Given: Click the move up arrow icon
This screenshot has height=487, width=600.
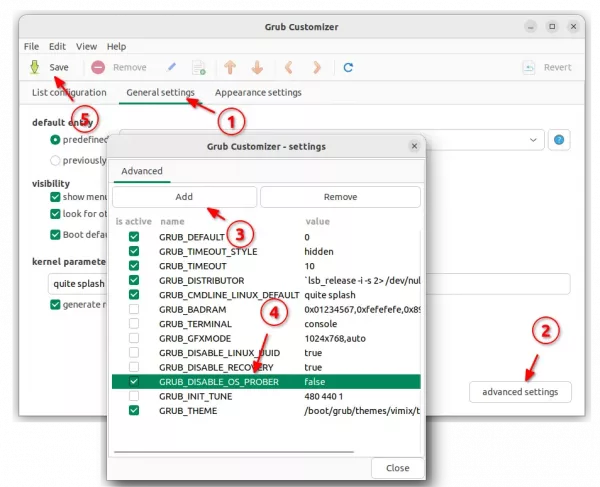Looking at the screenshot, I should click(x=230, y=67).
